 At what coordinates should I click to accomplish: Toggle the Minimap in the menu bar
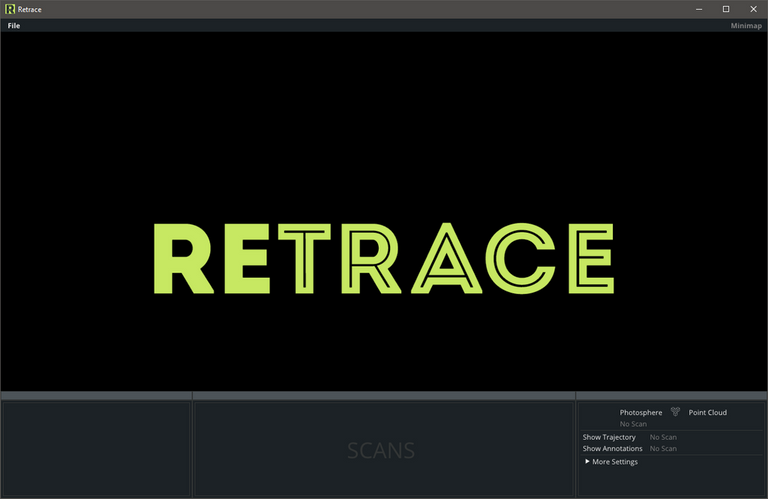point(746,25)
